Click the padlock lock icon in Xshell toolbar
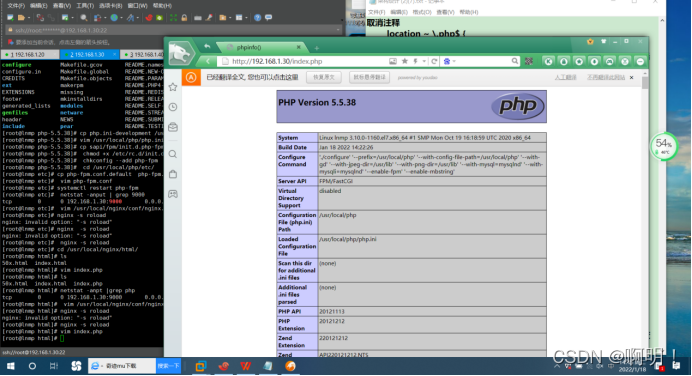The image size is (692, 376). (184, 18)
